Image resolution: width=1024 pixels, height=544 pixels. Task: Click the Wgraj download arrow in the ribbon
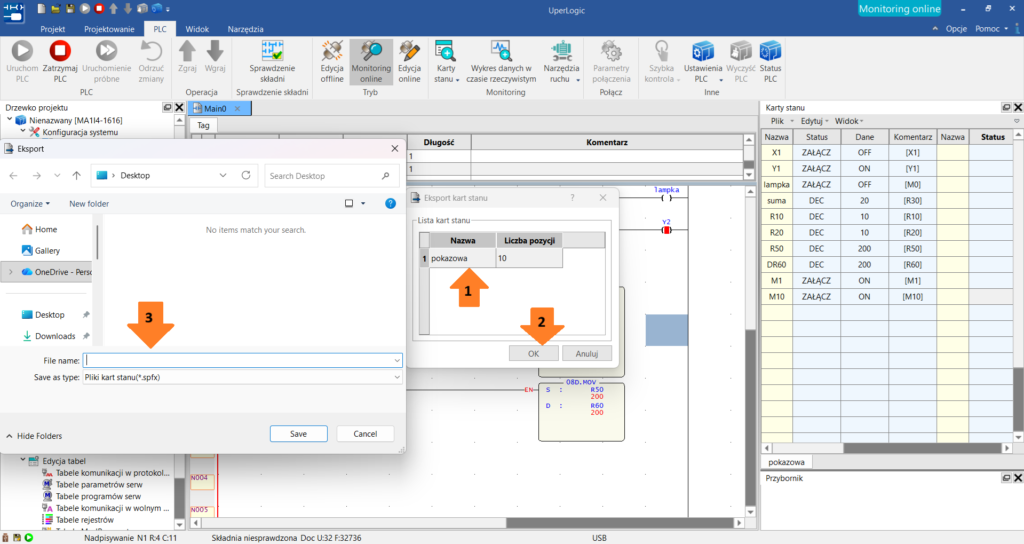pyautogui.click(x=215, y=51)
